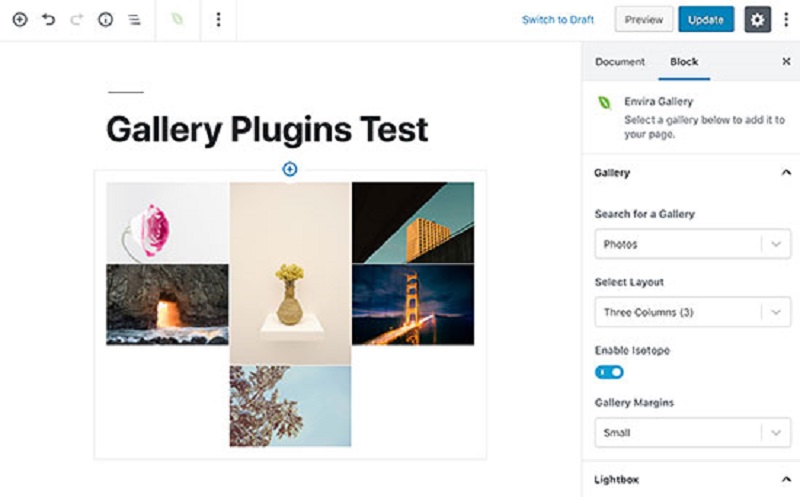800x497 pixels.
Task: Click the Switch to Draft link
Action: pos(557,20)
